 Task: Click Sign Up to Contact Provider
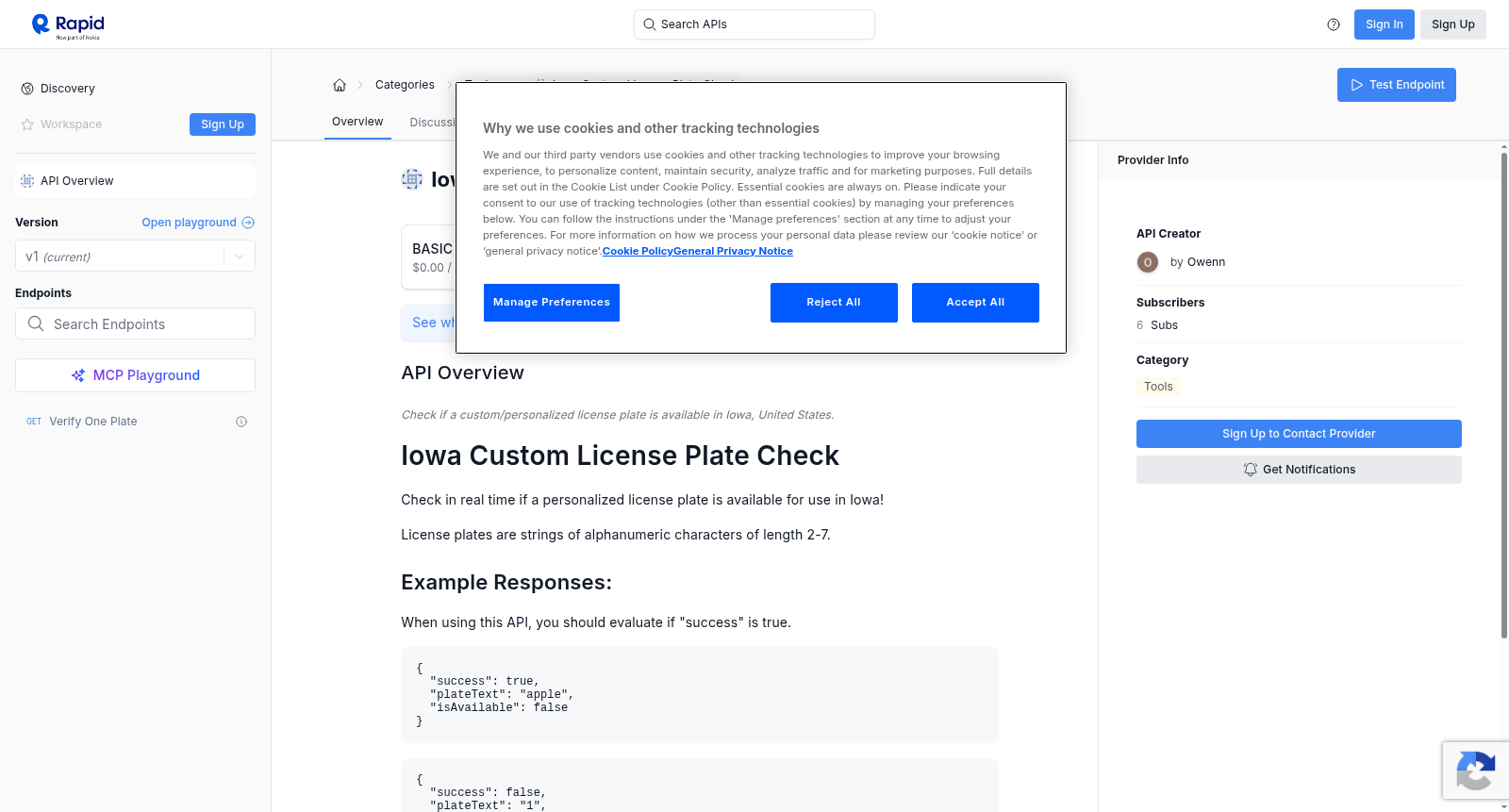(1299, 434)
